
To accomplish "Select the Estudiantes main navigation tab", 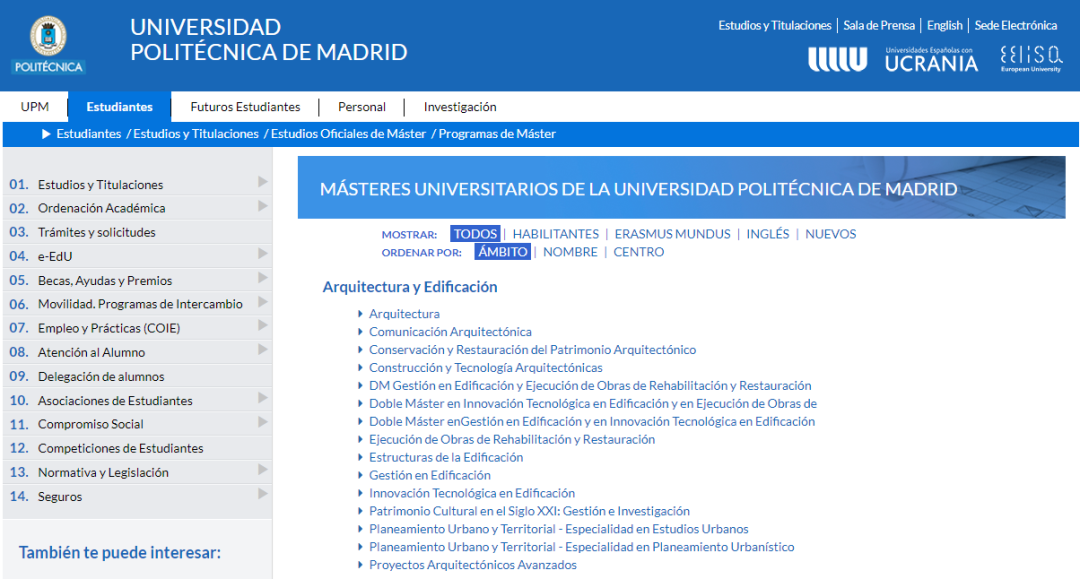I will click(x=119, y=107).
